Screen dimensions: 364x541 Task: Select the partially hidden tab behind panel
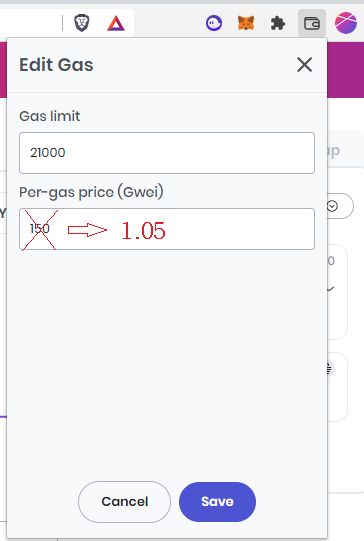(x=334, y=151)
